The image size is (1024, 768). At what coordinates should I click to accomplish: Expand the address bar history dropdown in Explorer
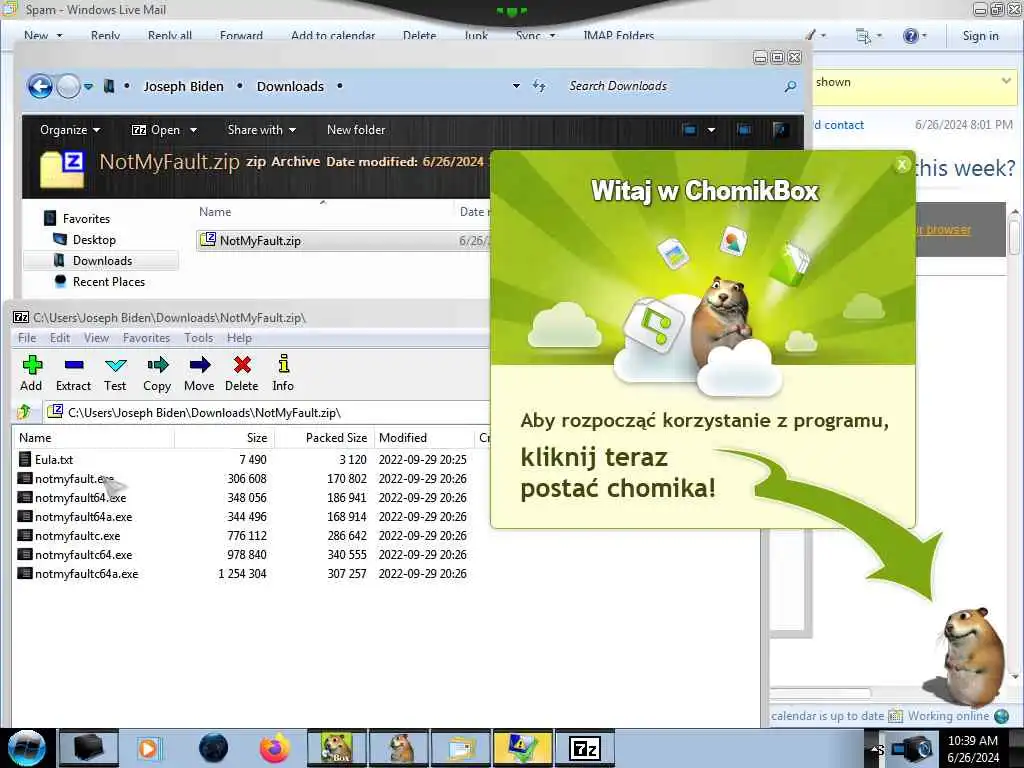pos(516,86)
